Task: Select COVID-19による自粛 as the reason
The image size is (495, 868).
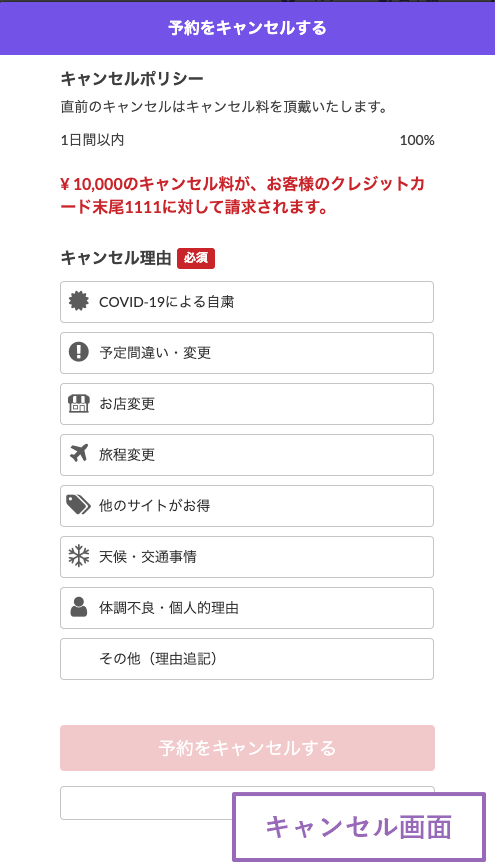Action: pyautogui.click(x=247, y=302)
